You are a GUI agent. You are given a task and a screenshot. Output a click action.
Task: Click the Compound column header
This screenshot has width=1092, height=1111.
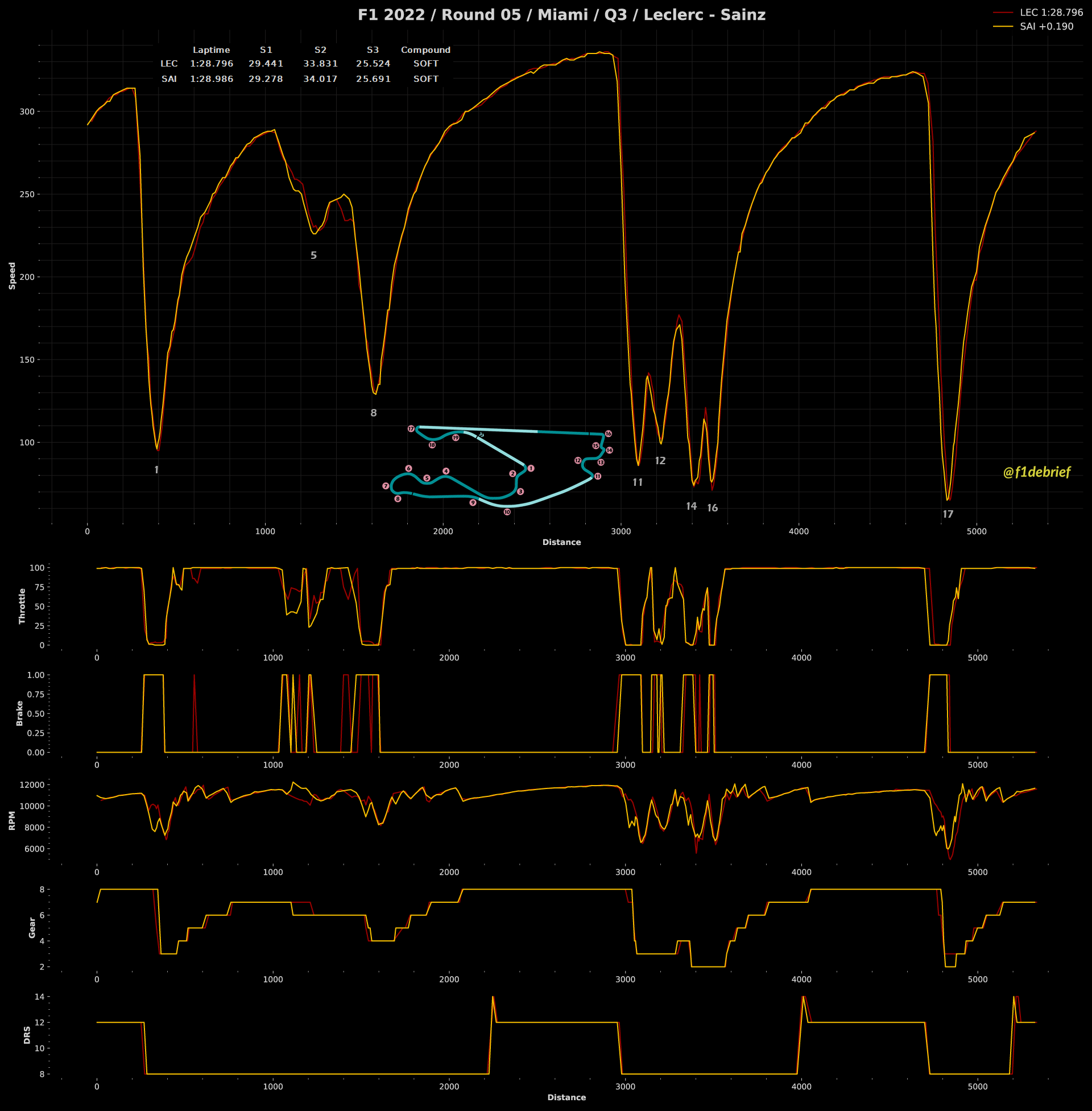click(425, 50)
